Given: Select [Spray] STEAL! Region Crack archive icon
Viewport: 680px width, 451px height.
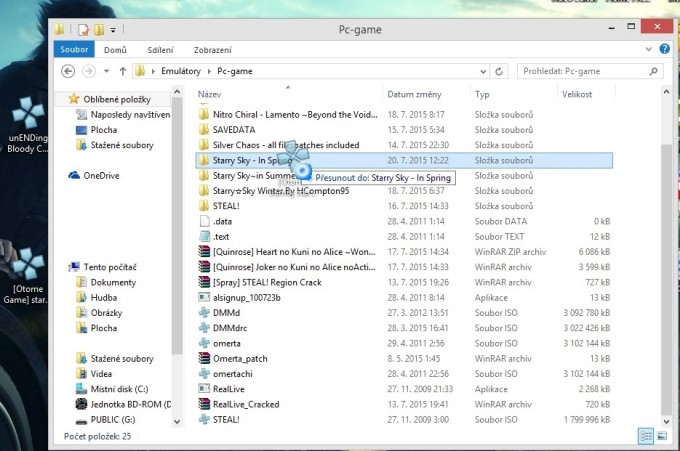Looking at the screenshot, I should pos(204,282).
